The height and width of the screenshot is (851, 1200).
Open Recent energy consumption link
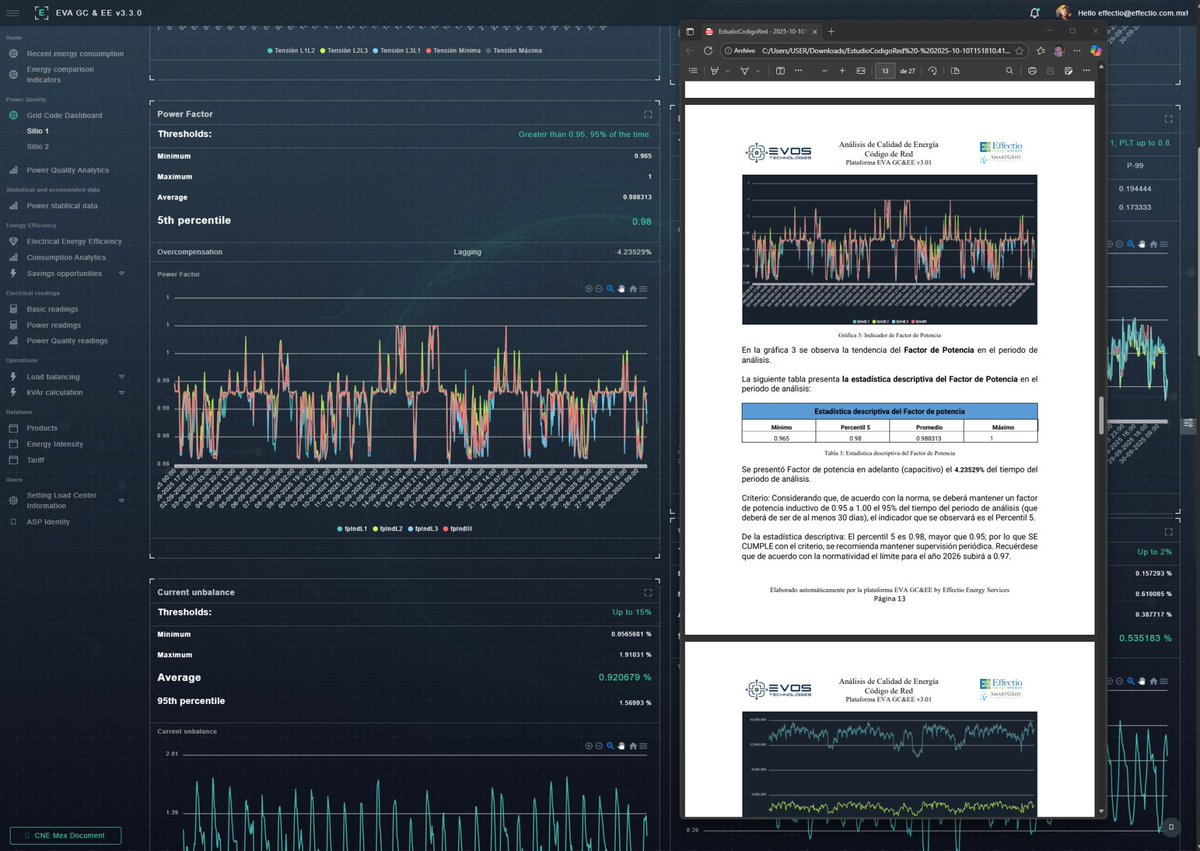pos(75,54)
